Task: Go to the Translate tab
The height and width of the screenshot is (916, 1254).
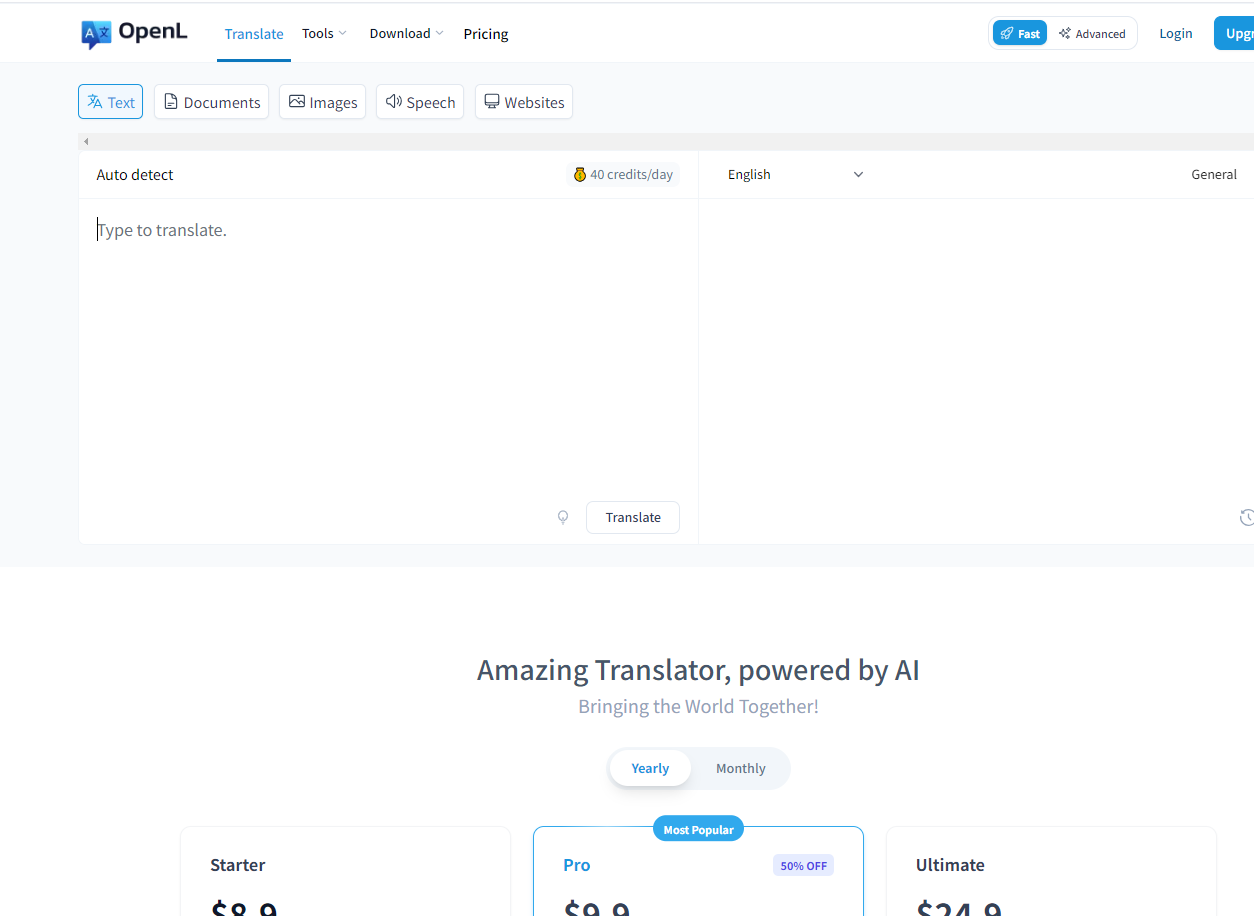Action: (x=254, y=34)
